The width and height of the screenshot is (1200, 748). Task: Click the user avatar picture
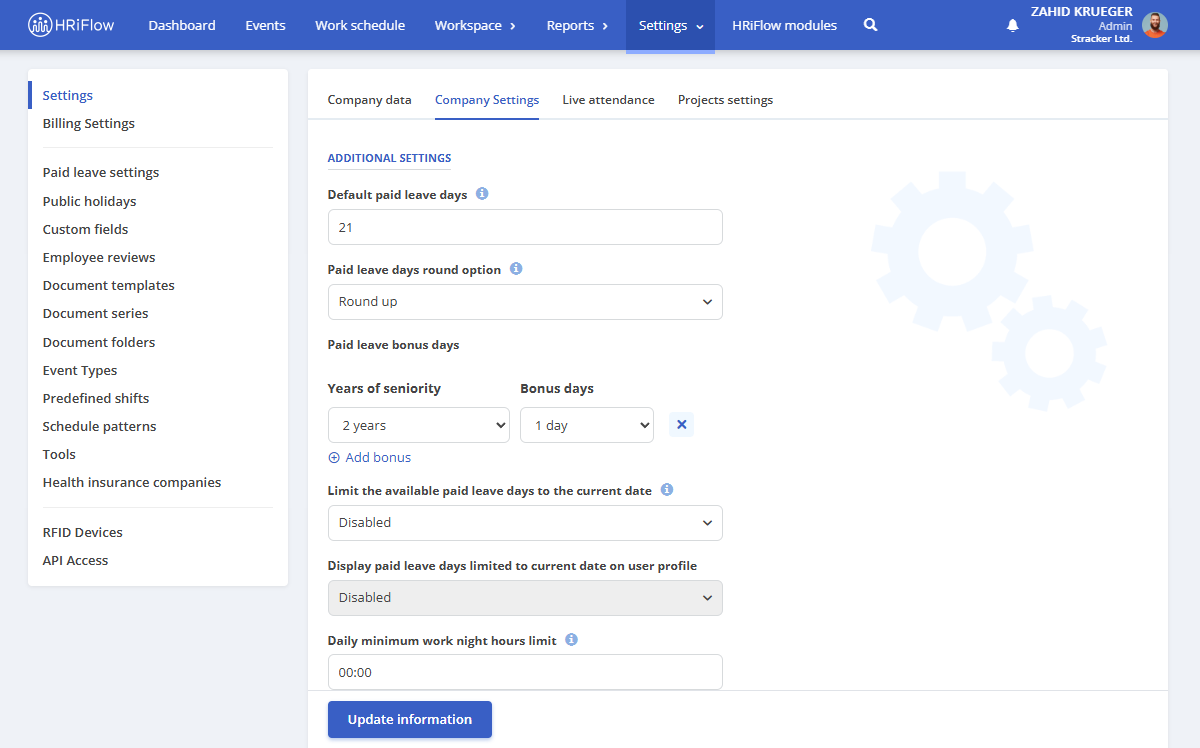[1155, 25]
